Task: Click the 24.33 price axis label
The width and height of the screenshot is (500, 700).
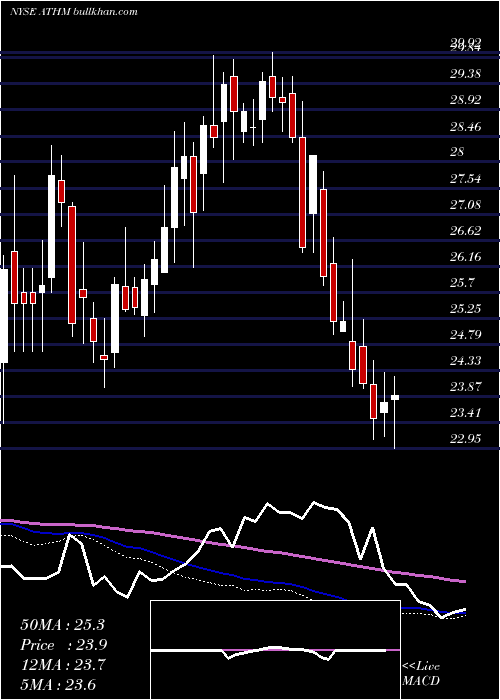Action: 465,361
